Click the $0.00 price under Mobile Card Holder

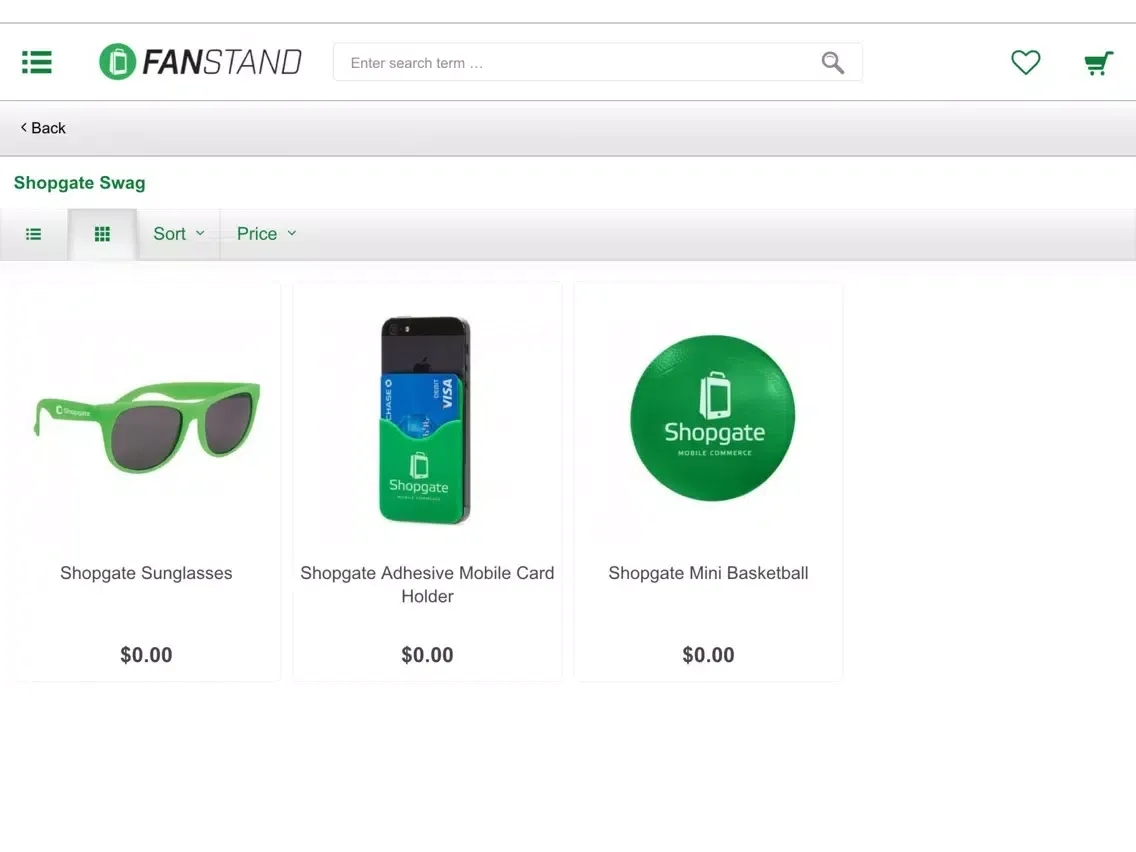[x=427, y=655]
